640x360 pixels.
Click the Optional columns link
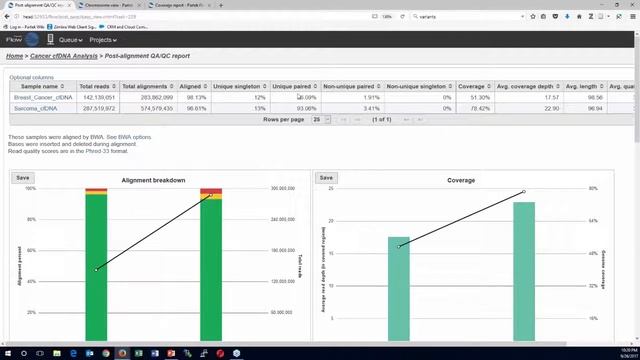click(x=31, y=78)
